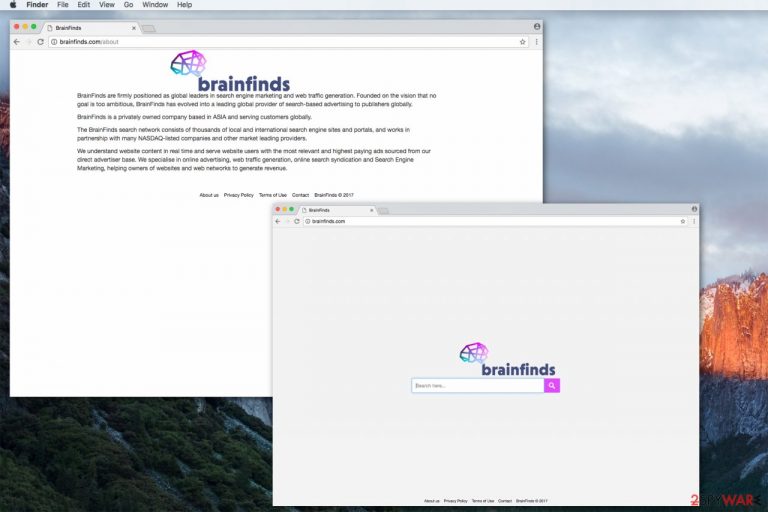Image resolution: width=768 pixels, height=512 pixels.
Task: Open the Window menu in menu bar
Action: coord(155,4)
